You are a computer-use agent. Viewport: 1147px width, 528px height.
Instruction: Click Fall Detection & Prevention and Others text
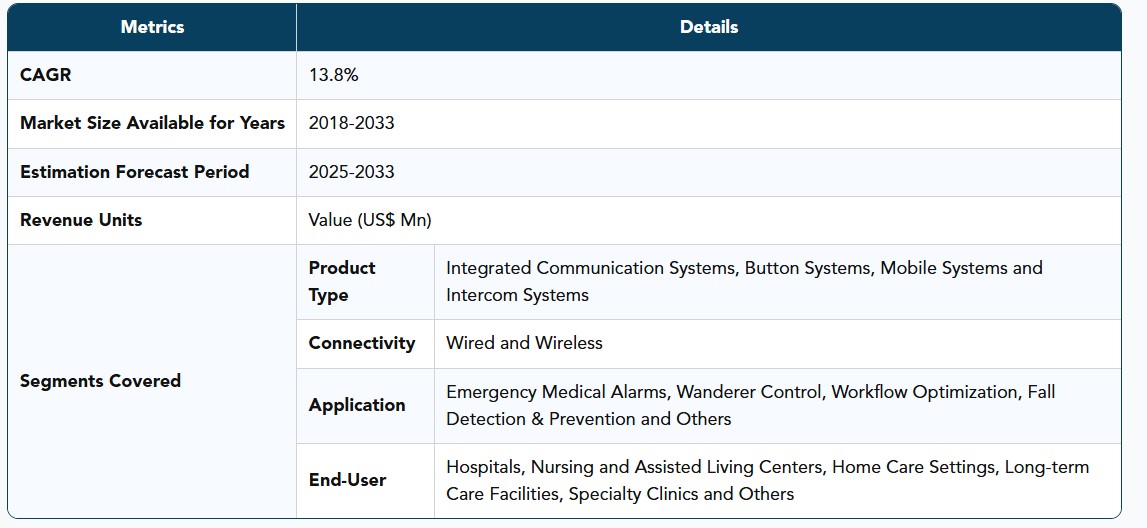(x=589, y=419)
